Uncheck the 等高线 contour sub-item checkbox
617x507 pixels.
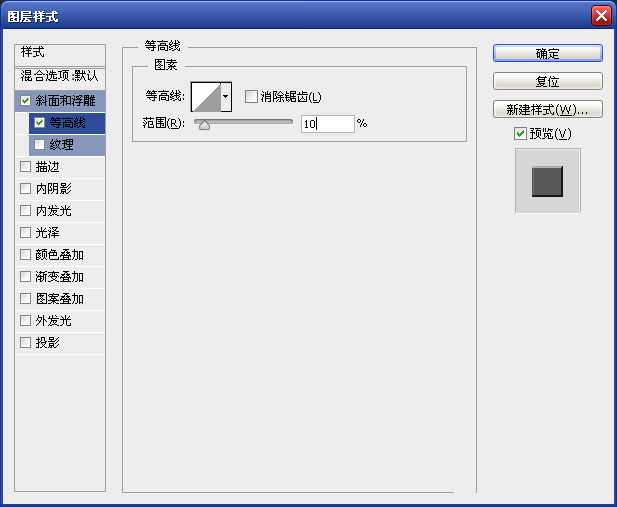(x=39, y=123)
